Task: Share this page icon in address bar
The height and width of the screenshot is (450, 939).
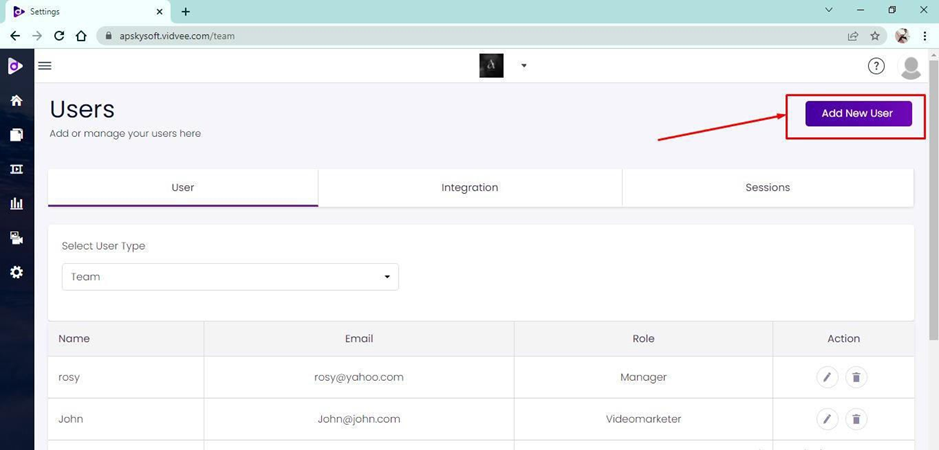Action: (x=853, y=36)
